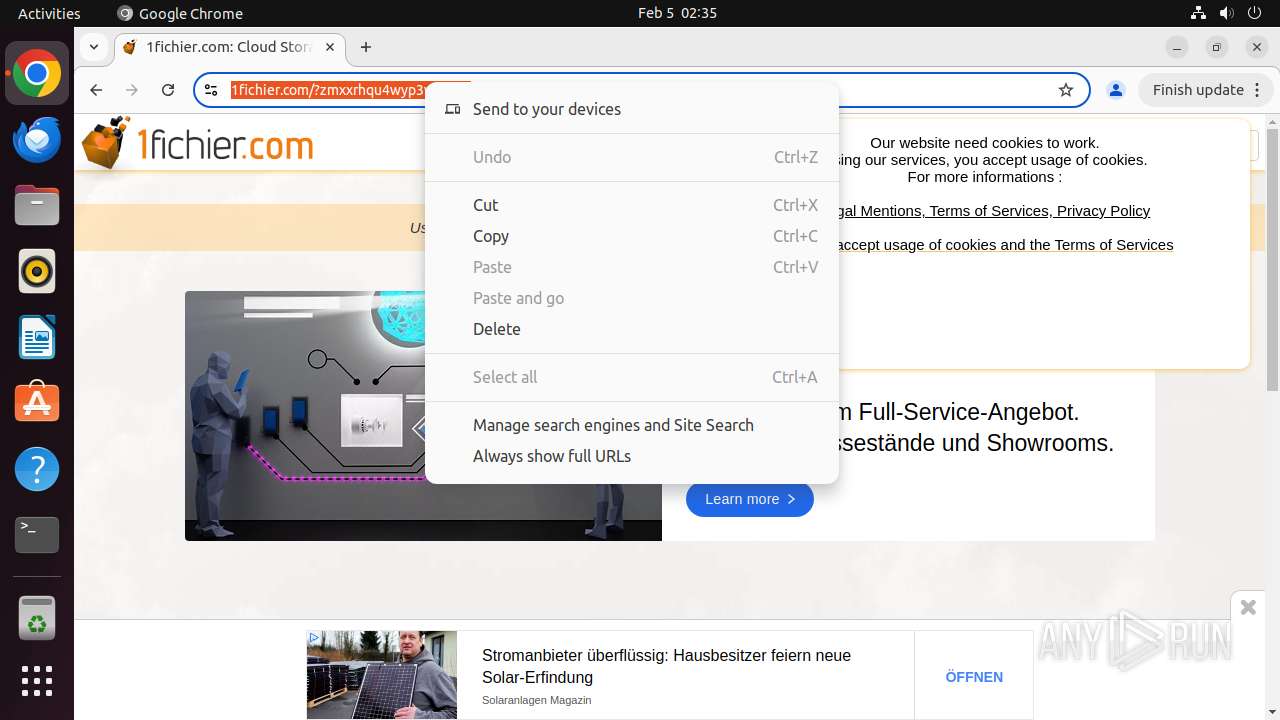The image size is (1280, 720).
Task: Open the Stromanbieter überflüssig ad headline
Action: (x=666, y=666)
